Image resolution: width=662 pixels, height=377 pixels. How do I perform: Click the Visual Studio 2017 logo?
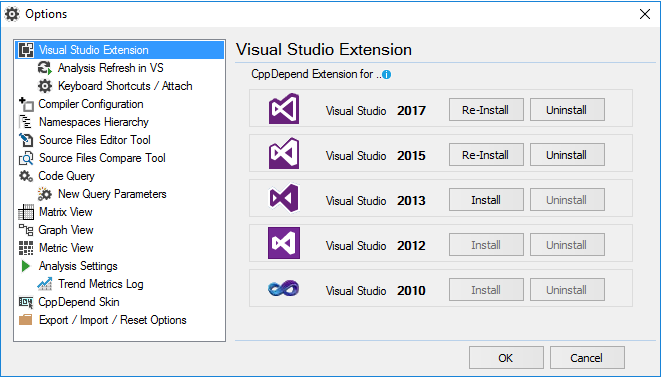(284, 108)
